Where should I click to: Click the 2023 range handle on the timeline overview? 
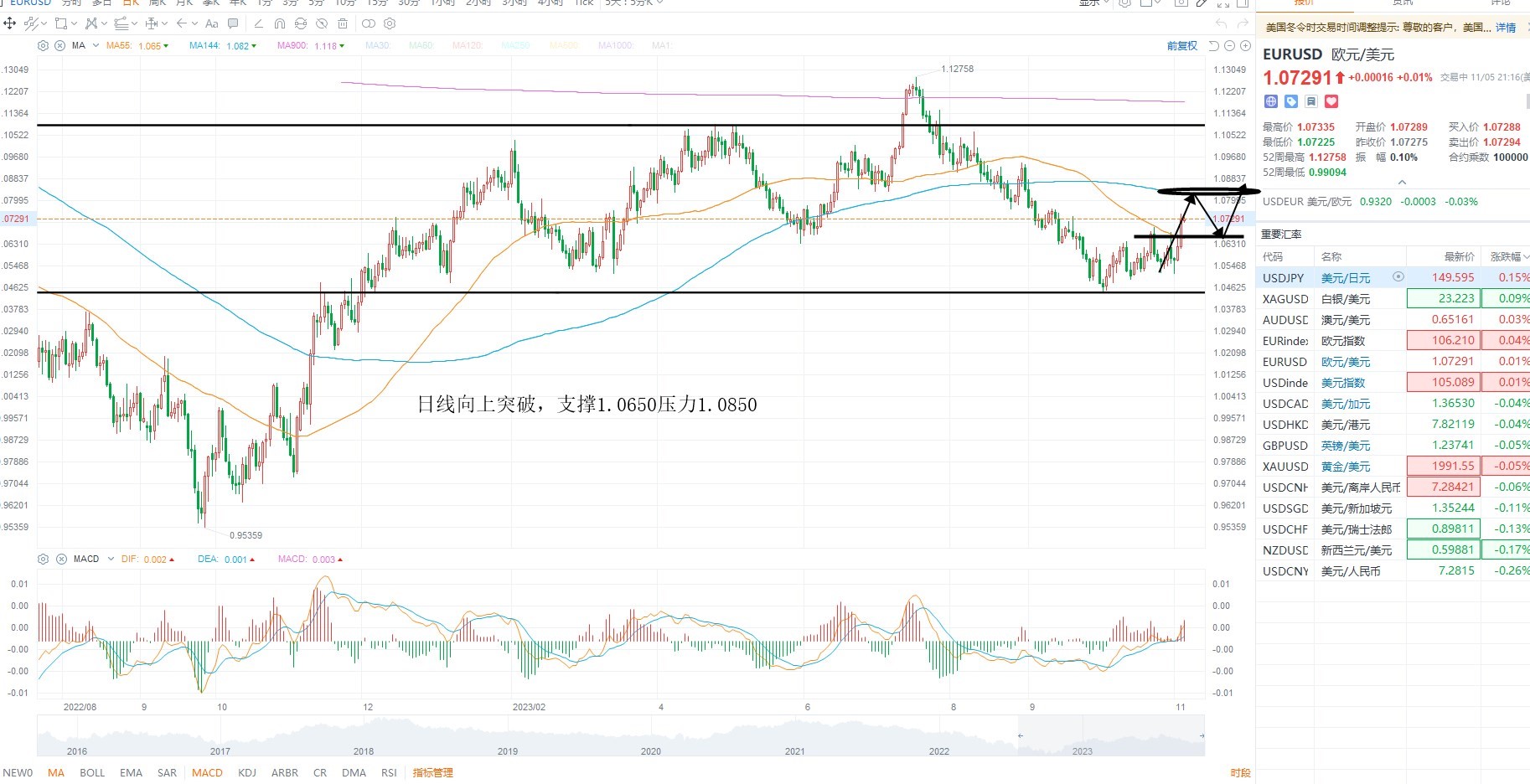[x=1020, y=736]
